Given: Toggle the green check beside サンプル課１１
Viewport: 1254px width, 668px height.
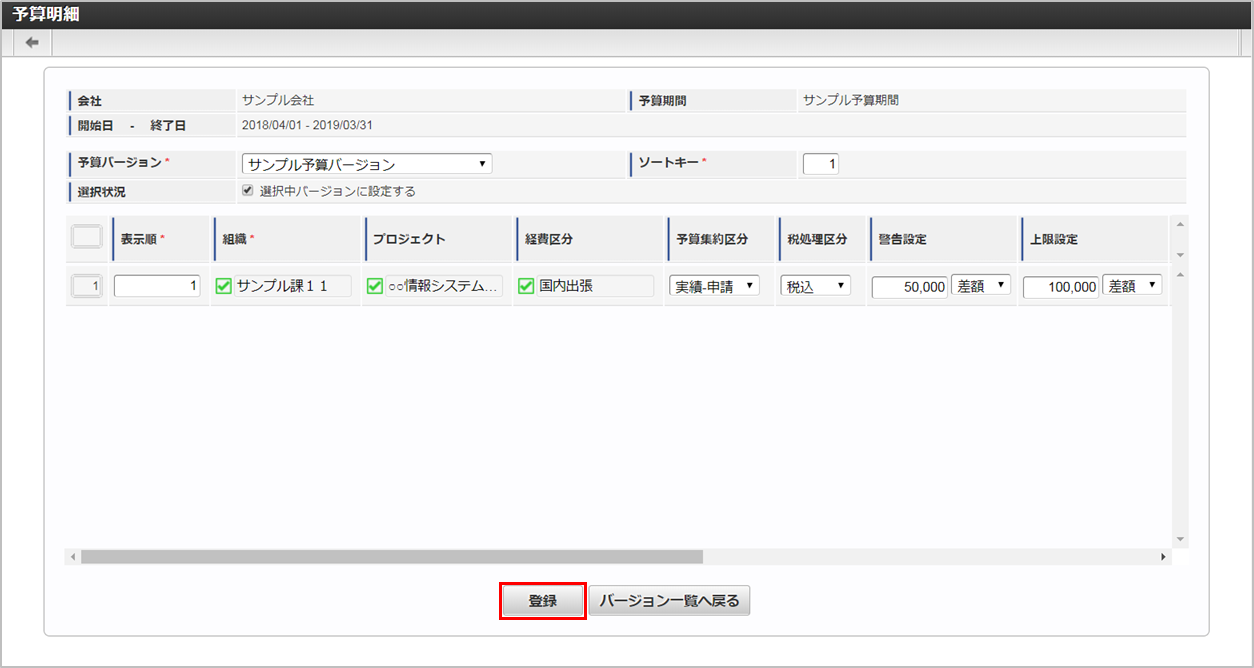Looking at the screenshot, I should click(x=224, y=287).
